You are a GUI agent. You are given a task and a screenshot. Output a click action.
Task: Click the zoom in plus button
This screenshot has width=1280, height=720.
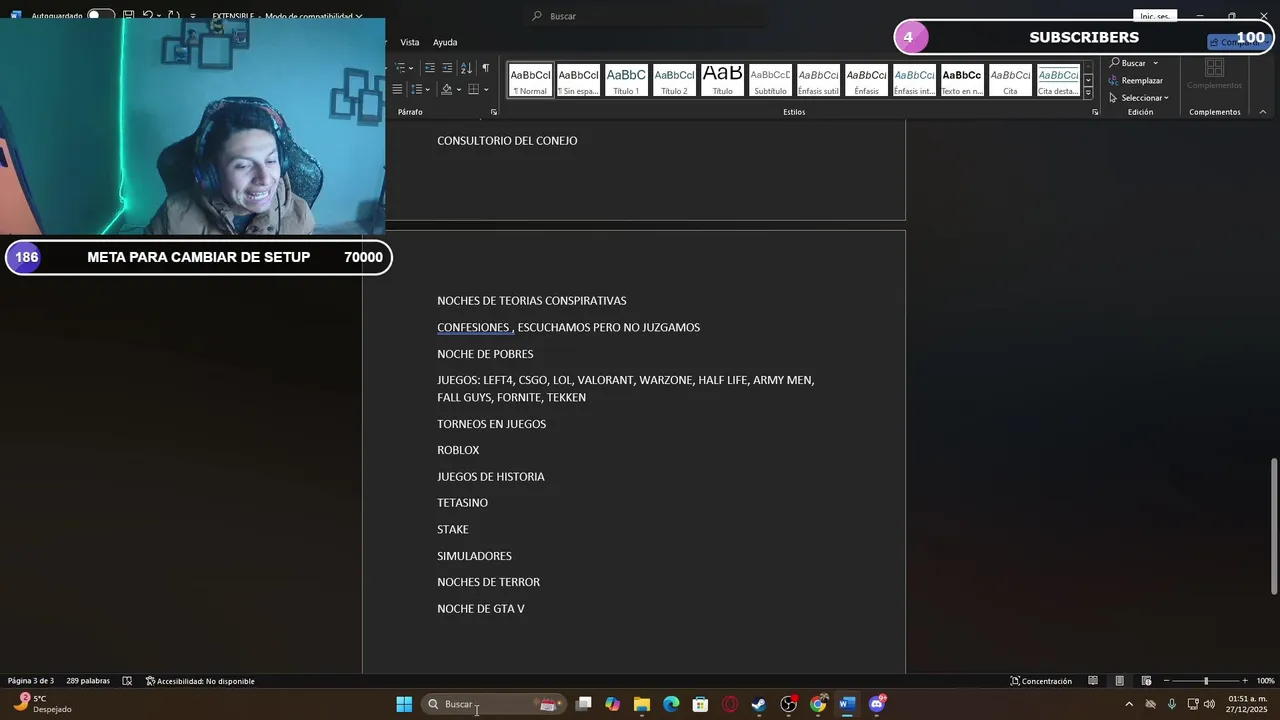tap(1245, 681)
